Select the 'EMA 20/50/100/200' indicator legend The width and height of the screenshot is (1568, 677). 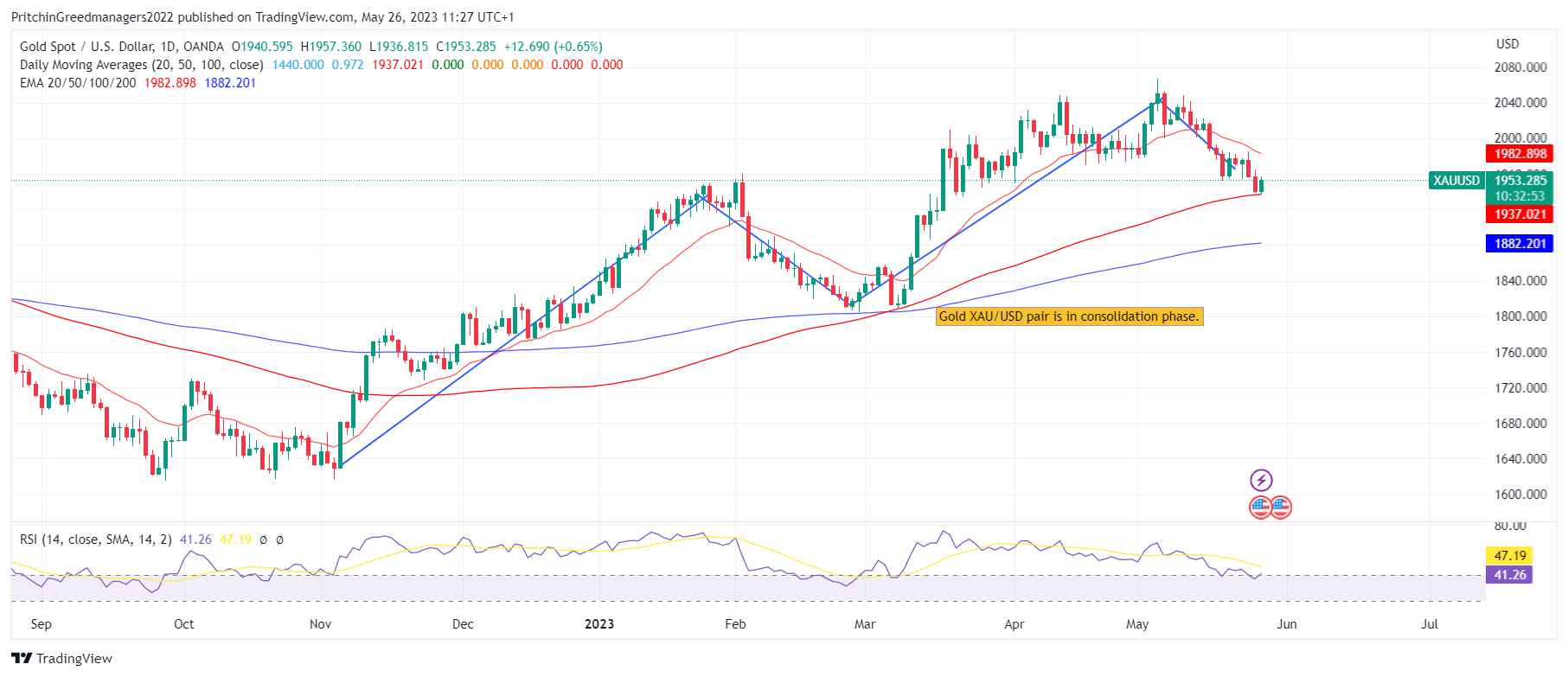78,83
